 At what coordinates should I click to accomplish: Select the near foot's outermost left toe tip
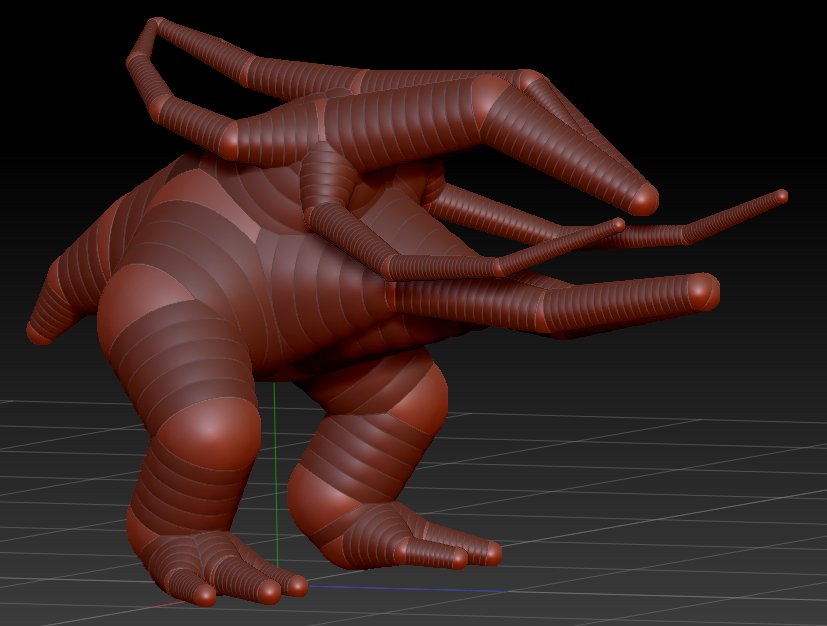(204, 595)
